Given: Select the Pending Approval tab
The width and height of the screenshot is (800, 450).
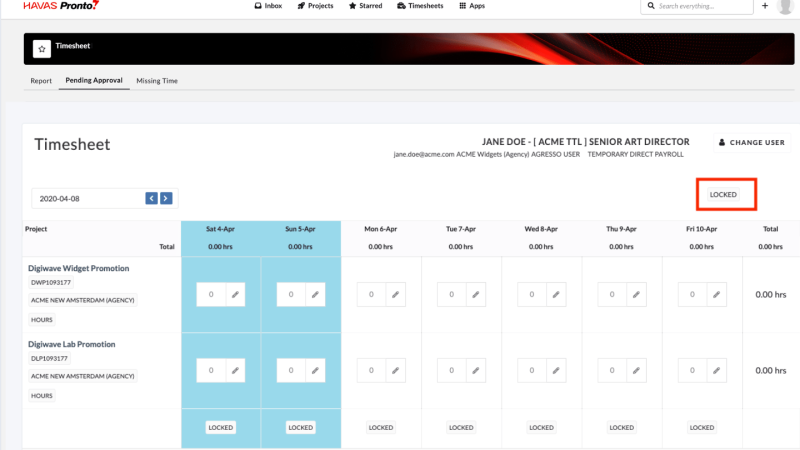Looking at the screenshot, I should (x=94, y=80).
